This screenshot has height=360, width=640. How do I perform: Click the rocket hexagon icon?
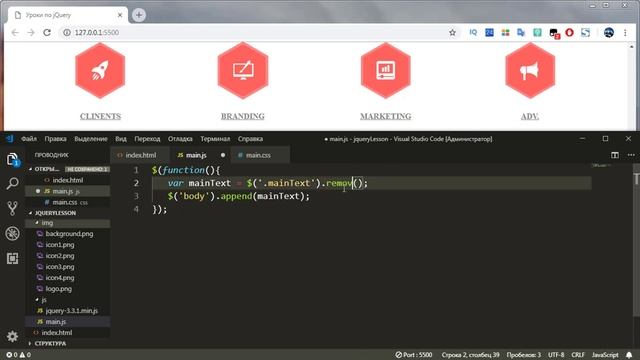[100, 70]
